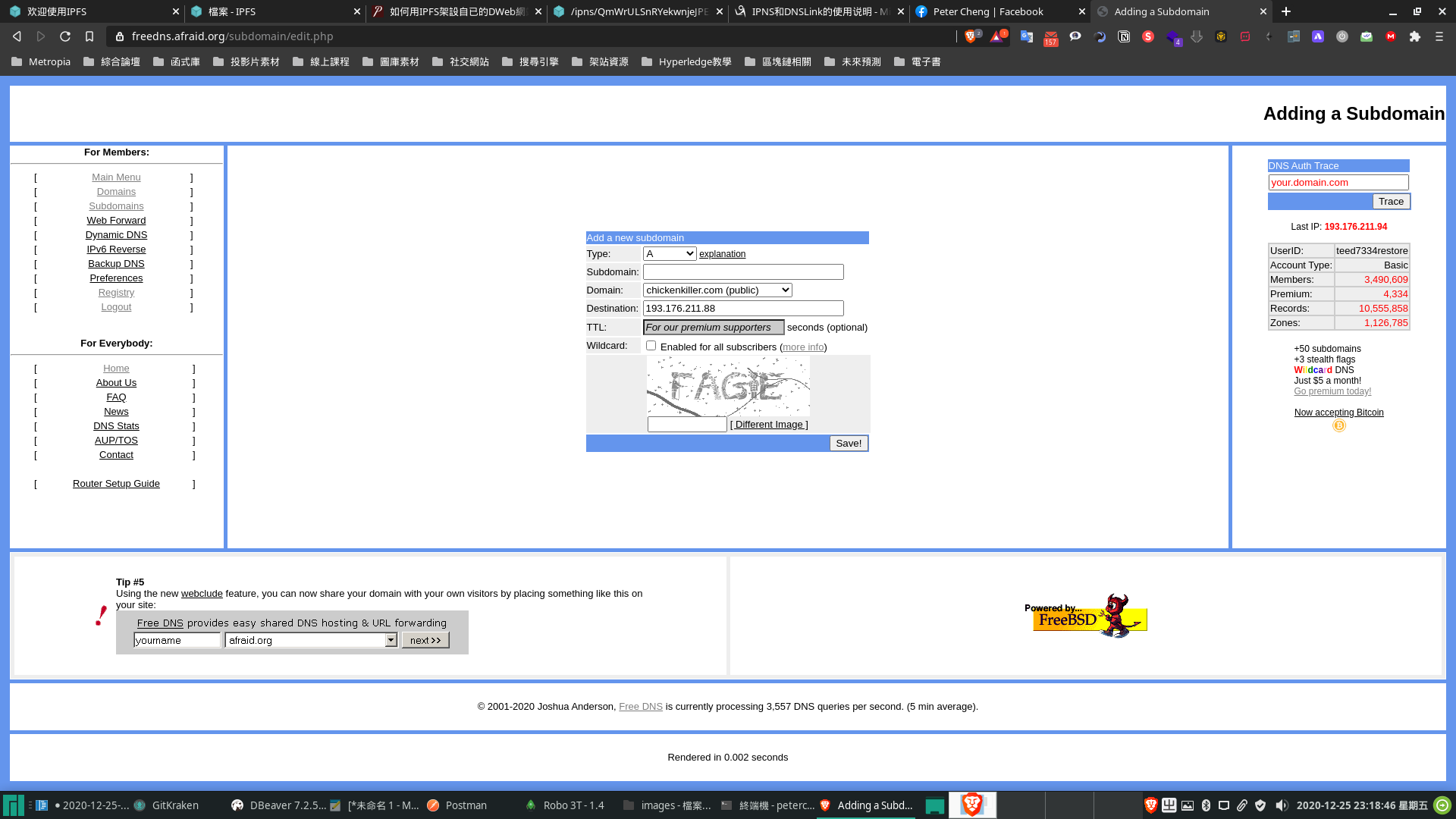
Task: Click the Different Image captcha link
Action: coord(769,425)
